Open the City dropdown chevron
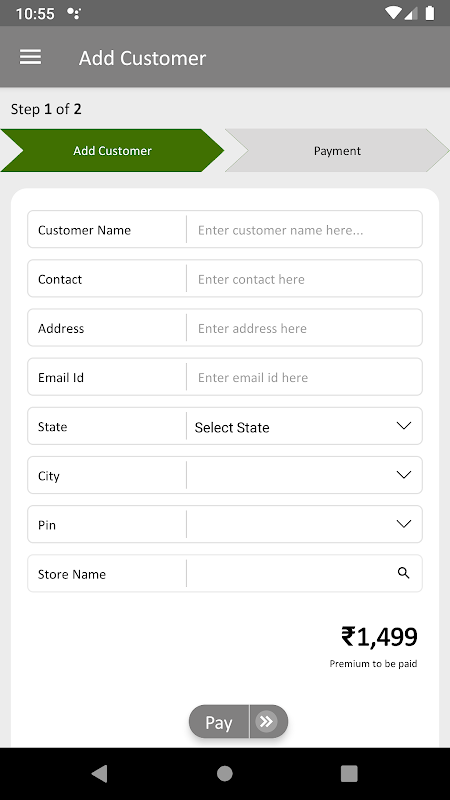 point(404,475)
